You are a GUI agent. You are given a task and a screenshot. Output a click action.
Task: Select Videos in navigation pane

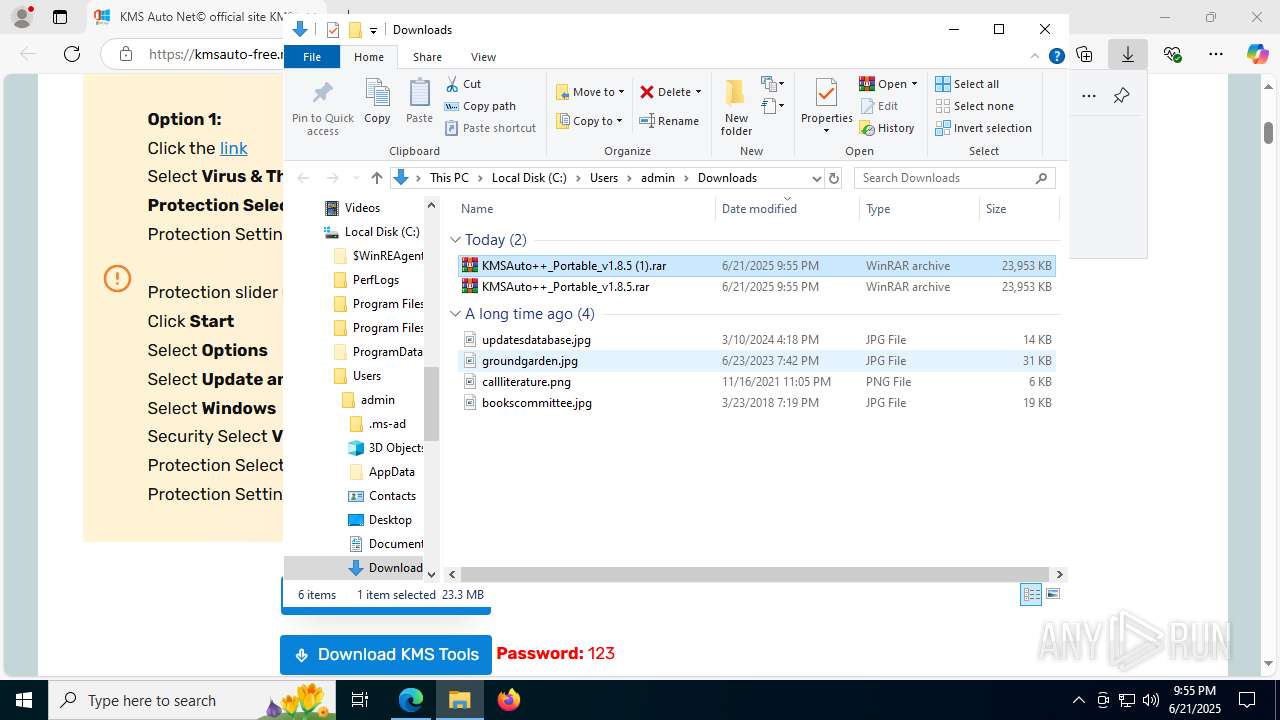click(362, 208)
